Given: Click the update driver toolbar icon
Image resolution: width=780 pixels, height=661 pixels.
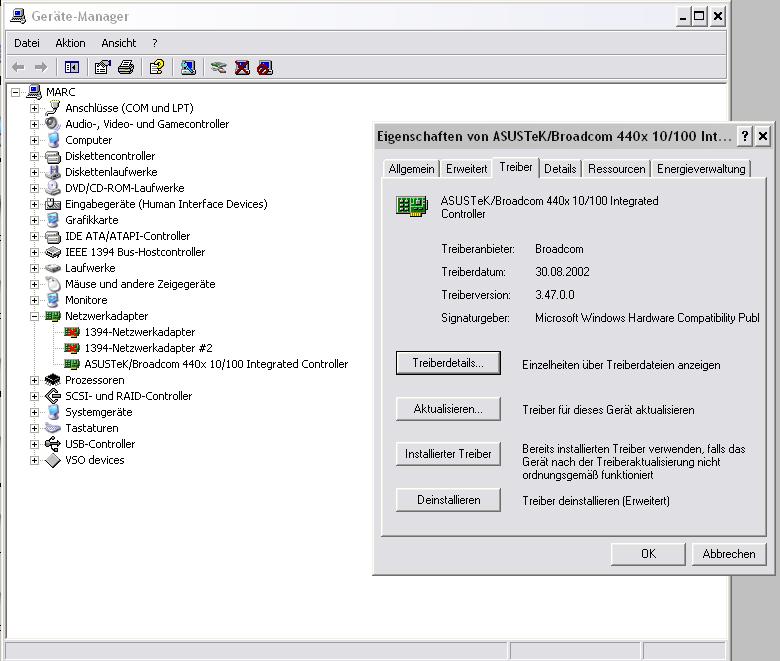Looking at the screenshot, I should [218, 67].
